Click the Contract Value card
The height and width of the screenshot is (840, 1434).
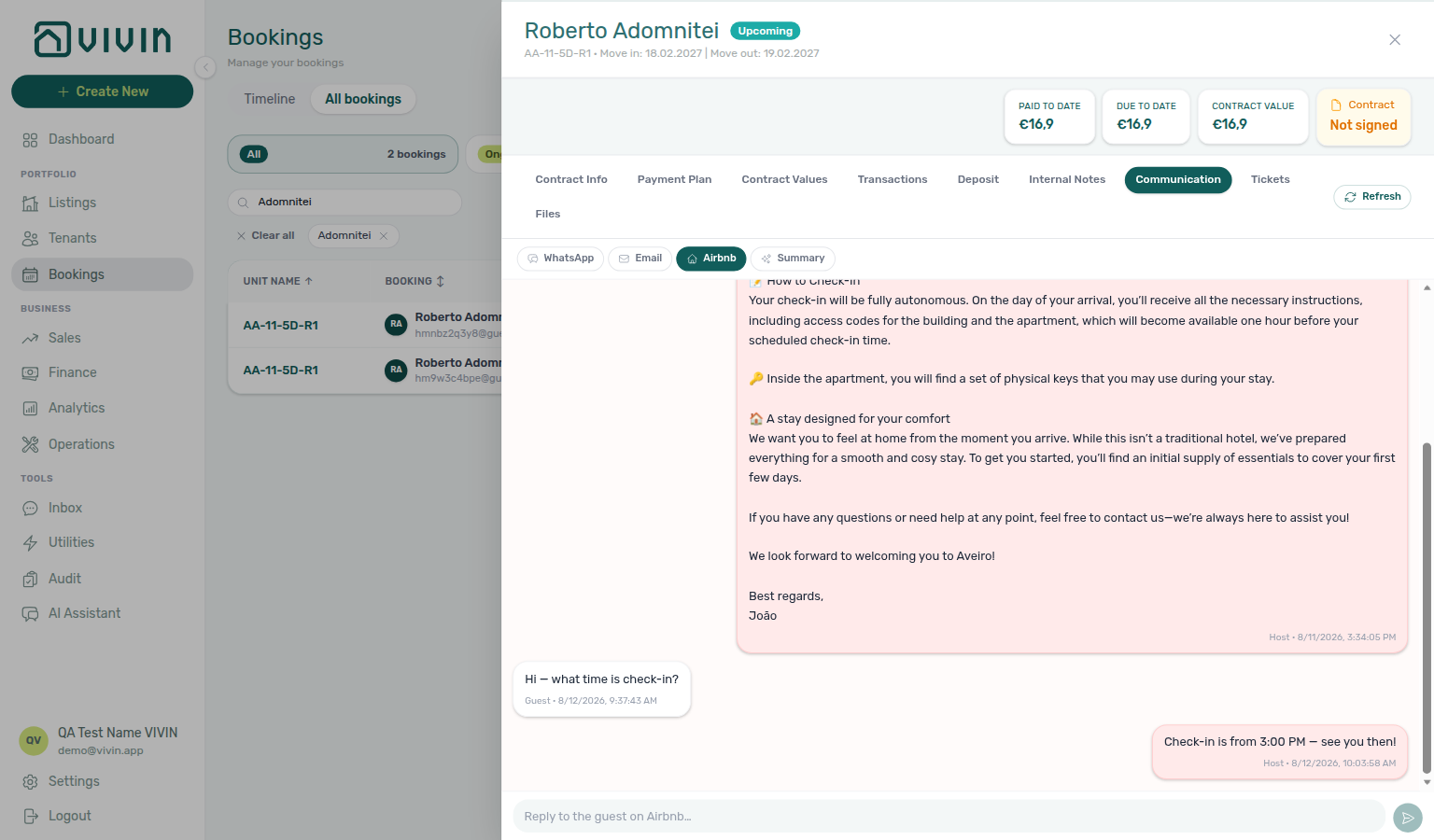(1253, 117)
